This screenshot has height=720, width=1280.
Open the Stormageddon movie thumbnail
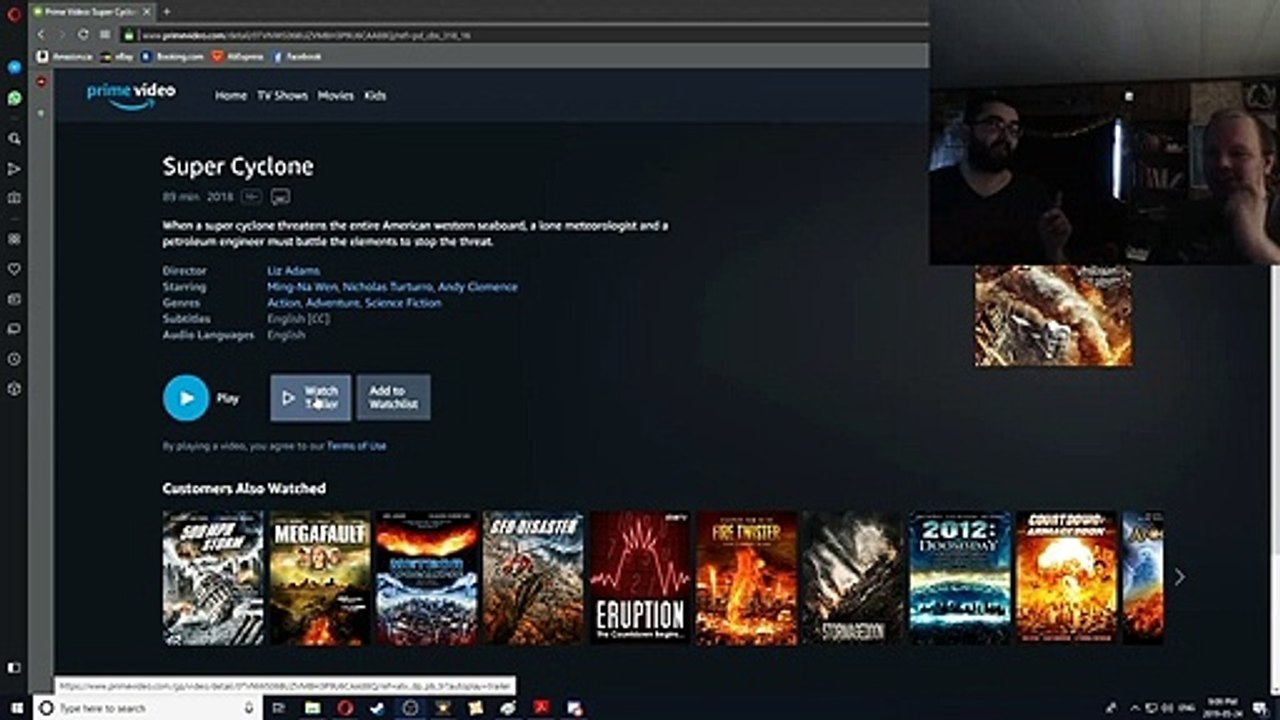point(853,578)
